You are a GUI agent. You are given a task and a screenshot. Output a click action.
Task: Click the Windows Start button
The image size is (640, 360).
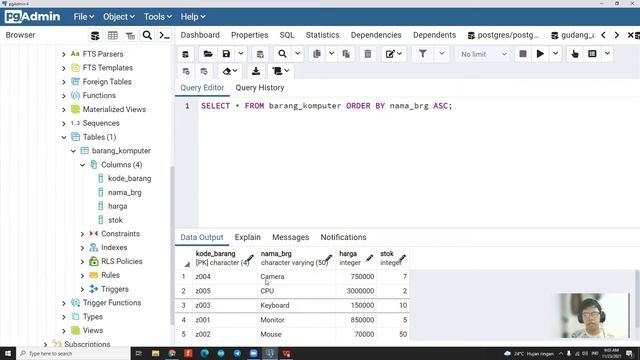click(8, 353)
